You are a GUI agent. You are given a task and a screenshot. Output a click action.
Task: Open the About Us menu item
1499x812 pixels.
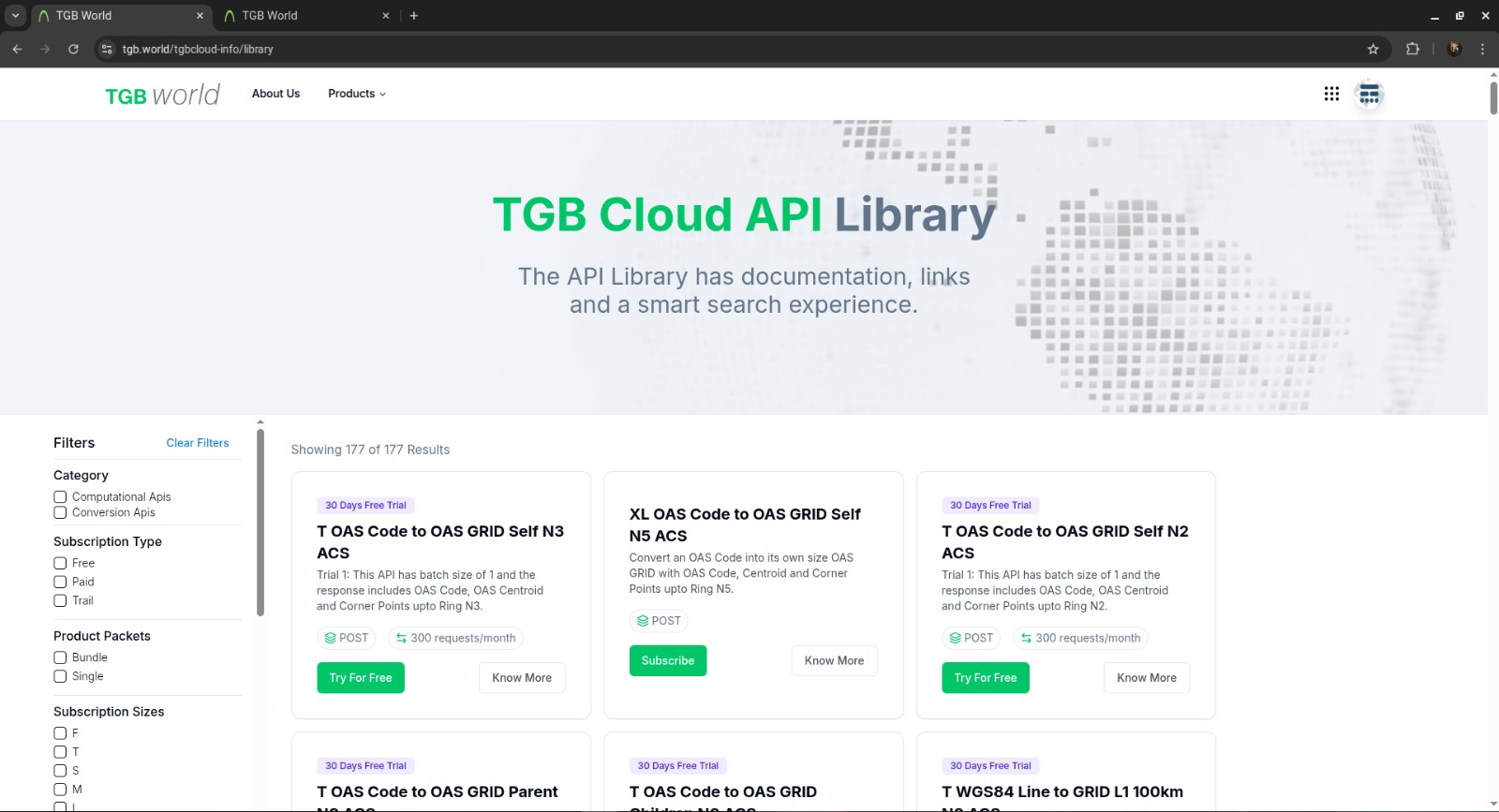pos(275,94)
